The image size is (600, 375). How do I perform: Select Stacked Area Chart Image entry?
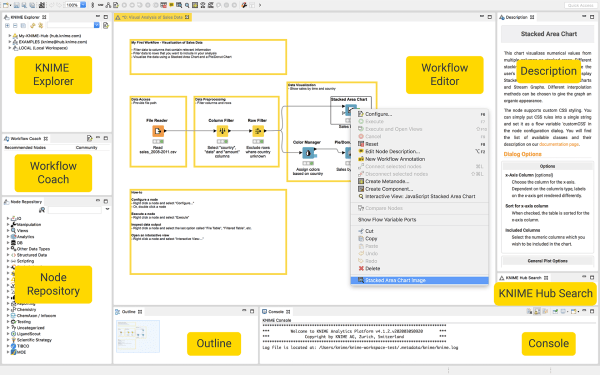click(419, 280)
